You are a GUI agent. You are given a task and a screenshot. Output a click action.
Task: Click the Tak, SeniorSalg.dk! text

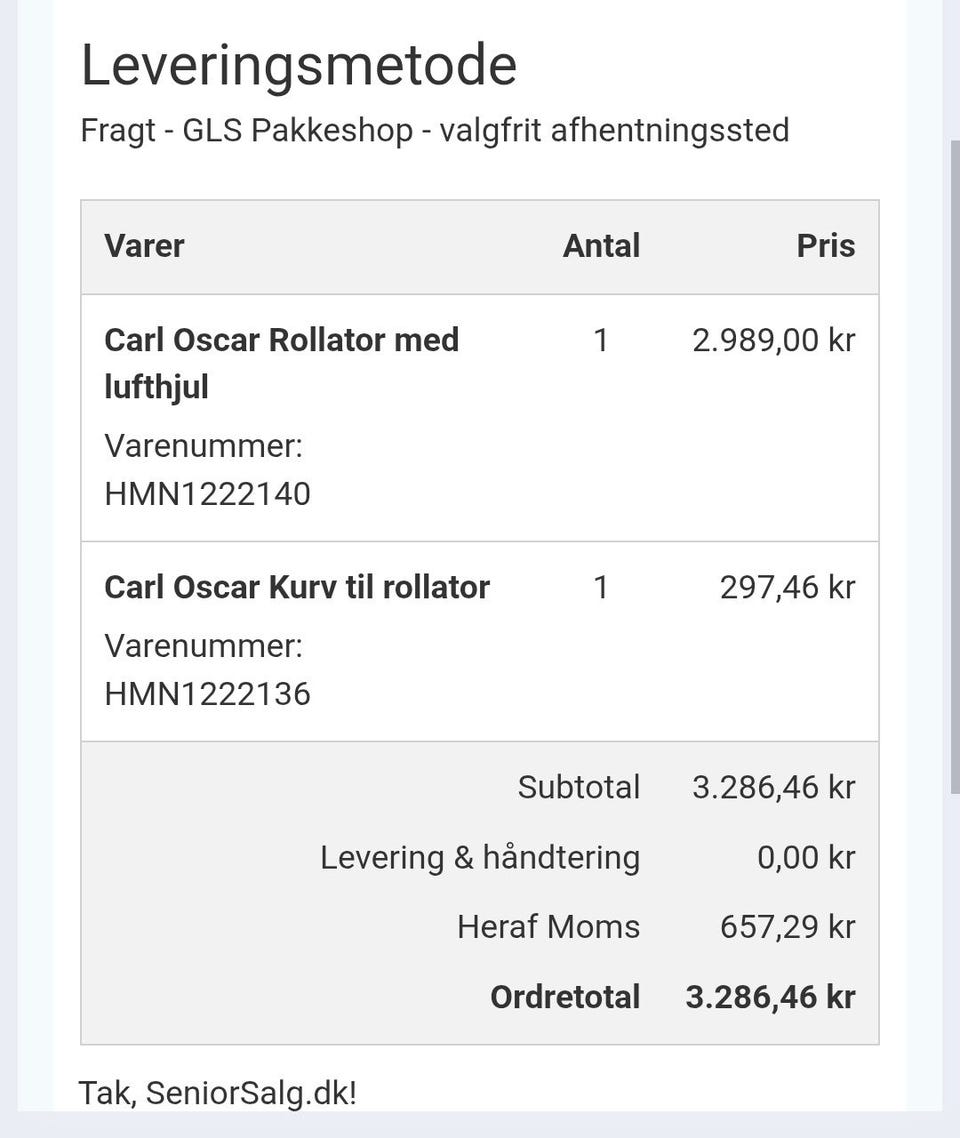217,1093
